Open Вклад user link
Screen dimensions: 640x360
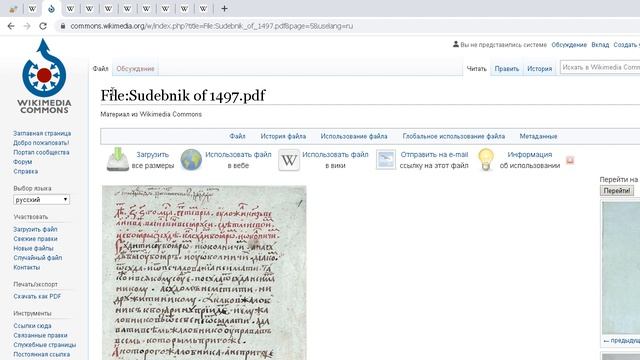point(600,45)
